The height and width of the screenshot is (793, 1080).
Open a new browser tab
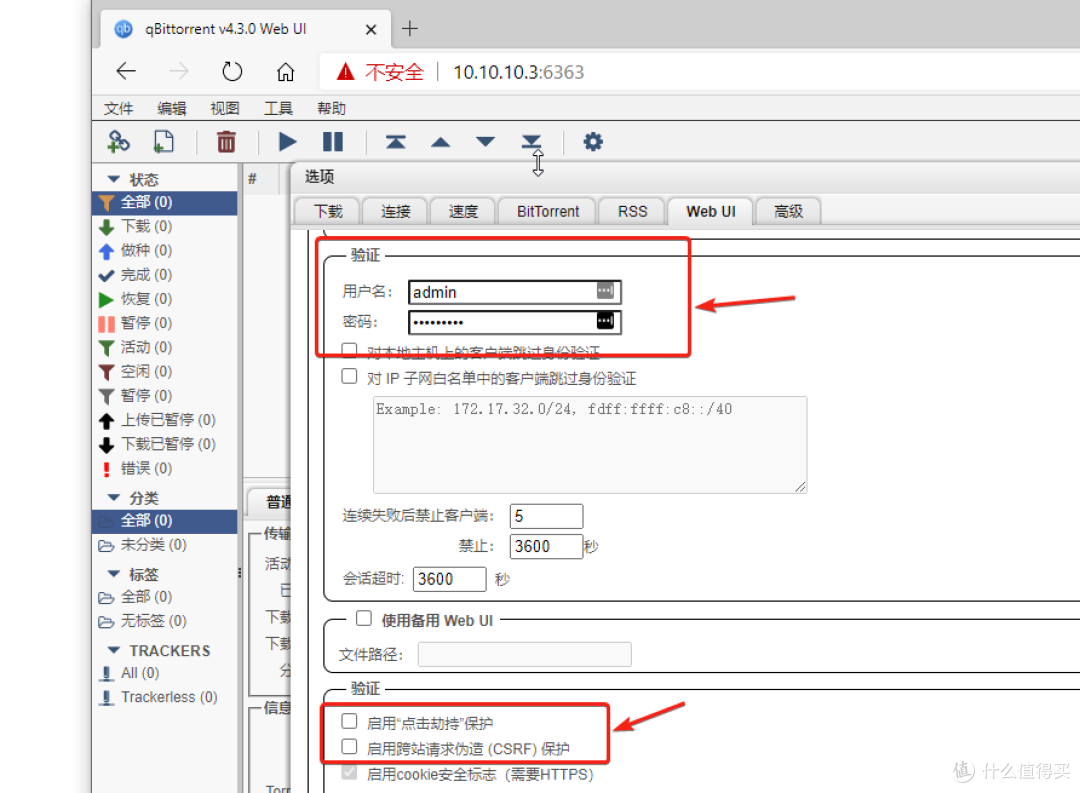410,29
